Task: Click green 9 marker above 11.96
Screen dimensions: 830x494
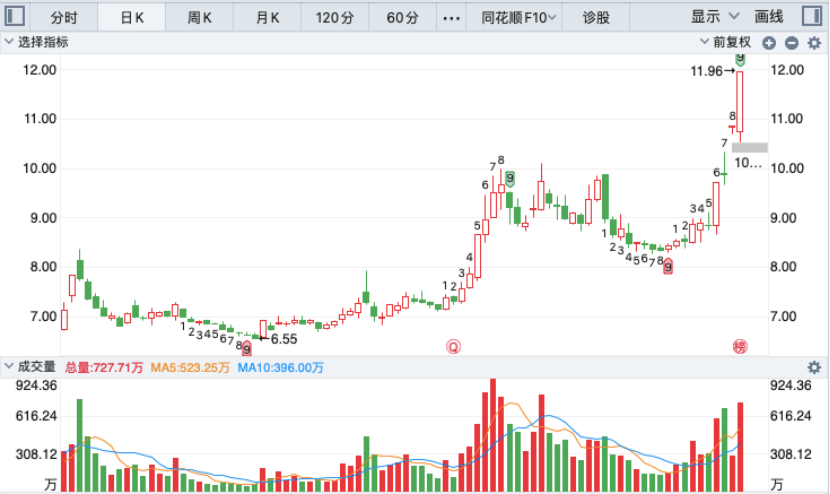Action: coord(740,59)
